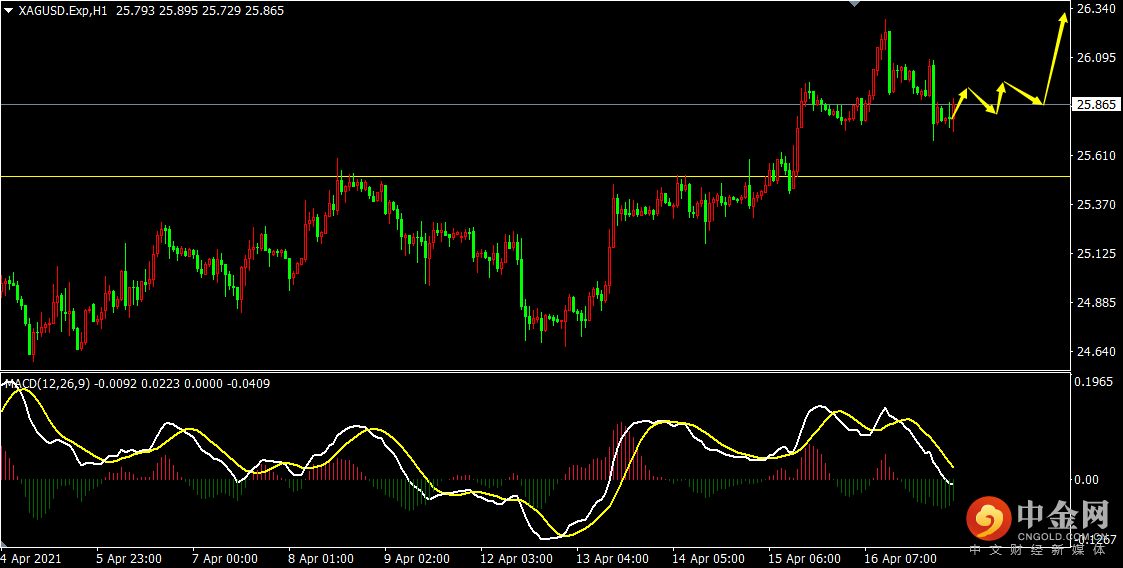Click the current price tag 25.865
The height and width of the screenshot is (568, 1123).
(1096, 105)
